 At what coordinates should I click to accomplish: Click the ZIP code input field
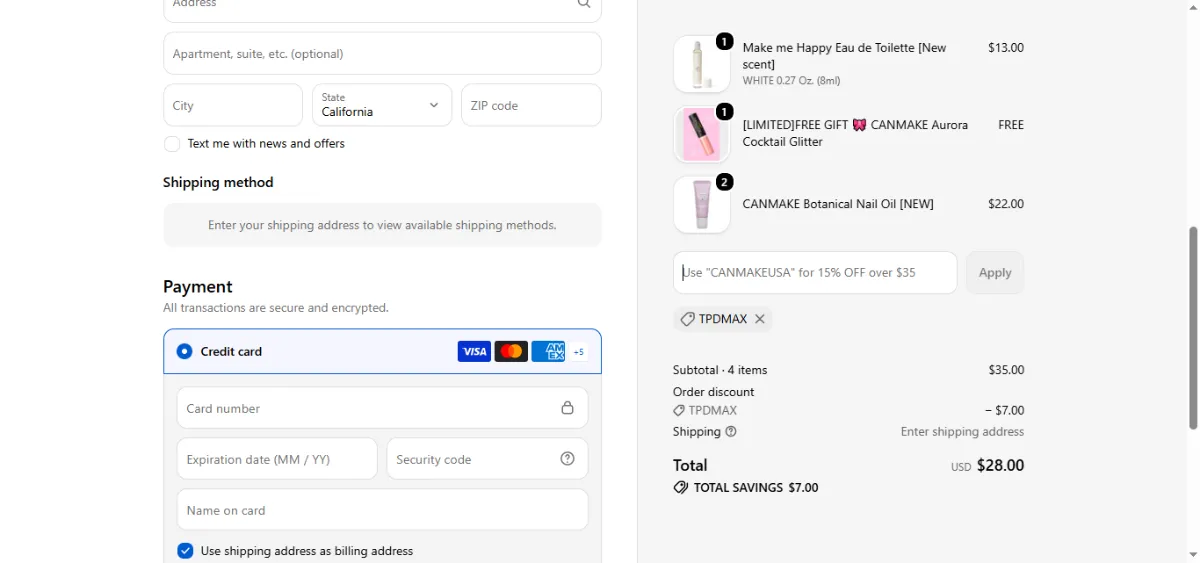point(531,105)
